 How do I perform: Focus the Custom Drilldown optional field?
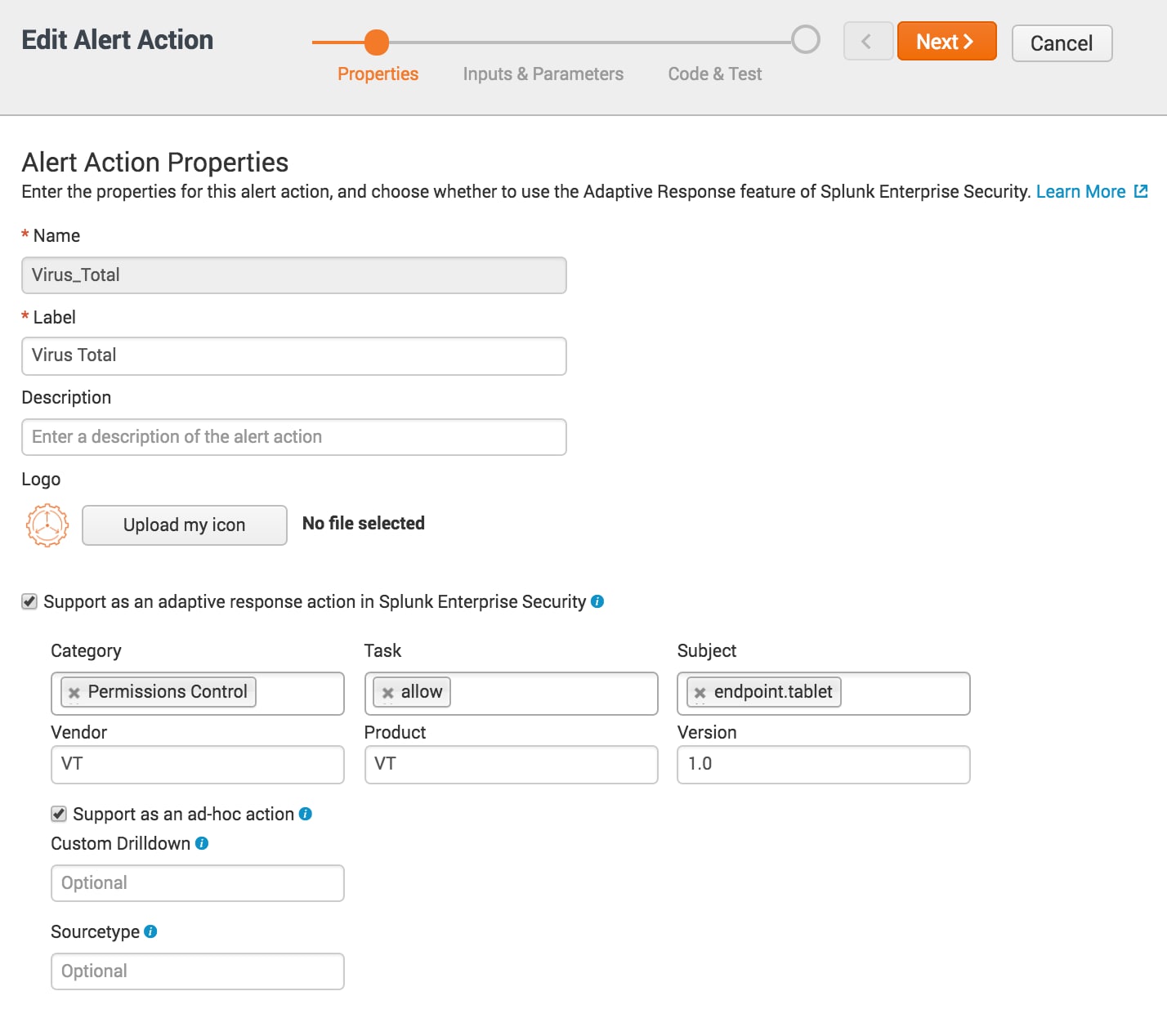pyautogui.click(x=198, y=883)
